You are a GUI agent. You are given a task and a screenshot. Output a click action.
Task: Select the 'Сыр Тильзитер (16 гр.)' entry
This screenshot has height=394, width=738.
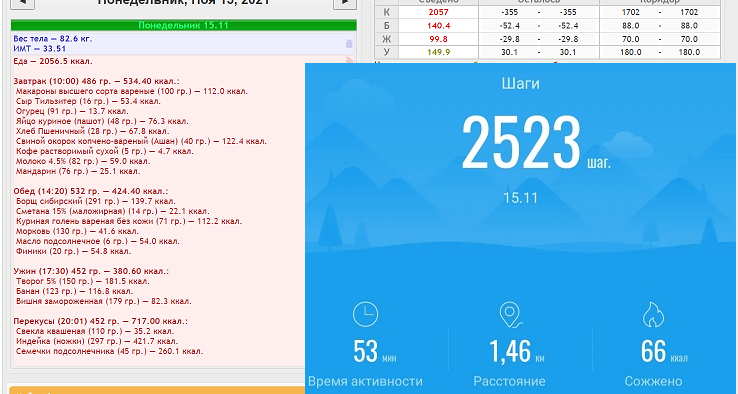(88, 101)
